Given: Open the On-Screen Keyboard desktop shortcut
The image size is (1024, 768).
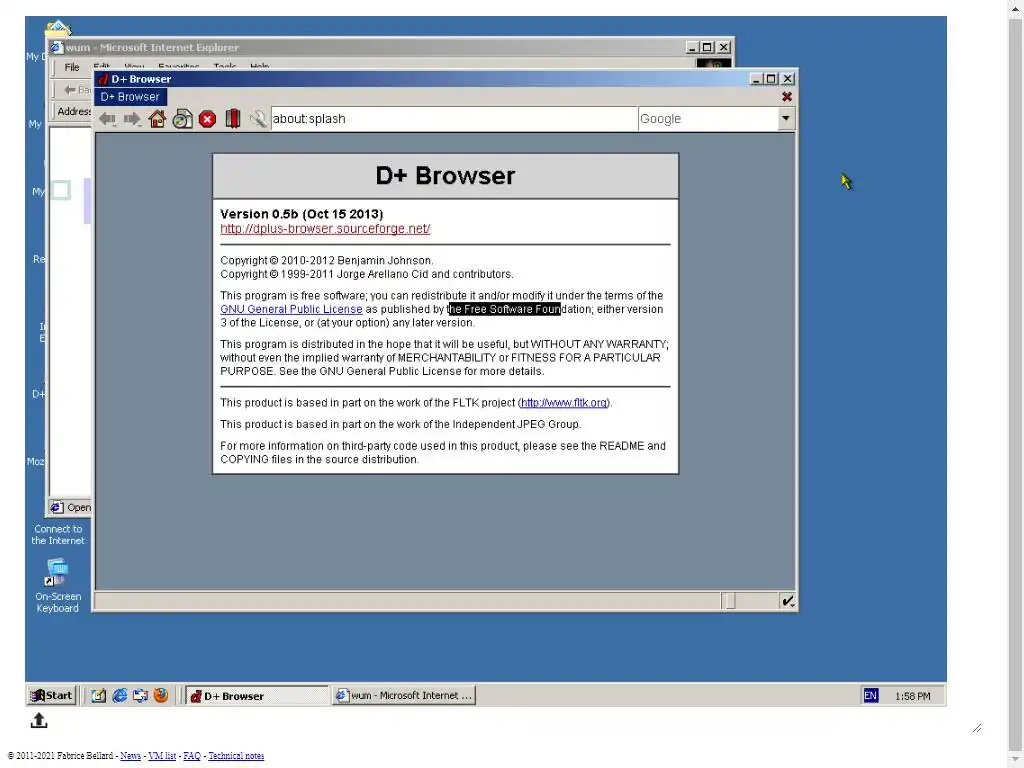Looking at the screenshot, I should pyautogui.click(x=57, y=586).
